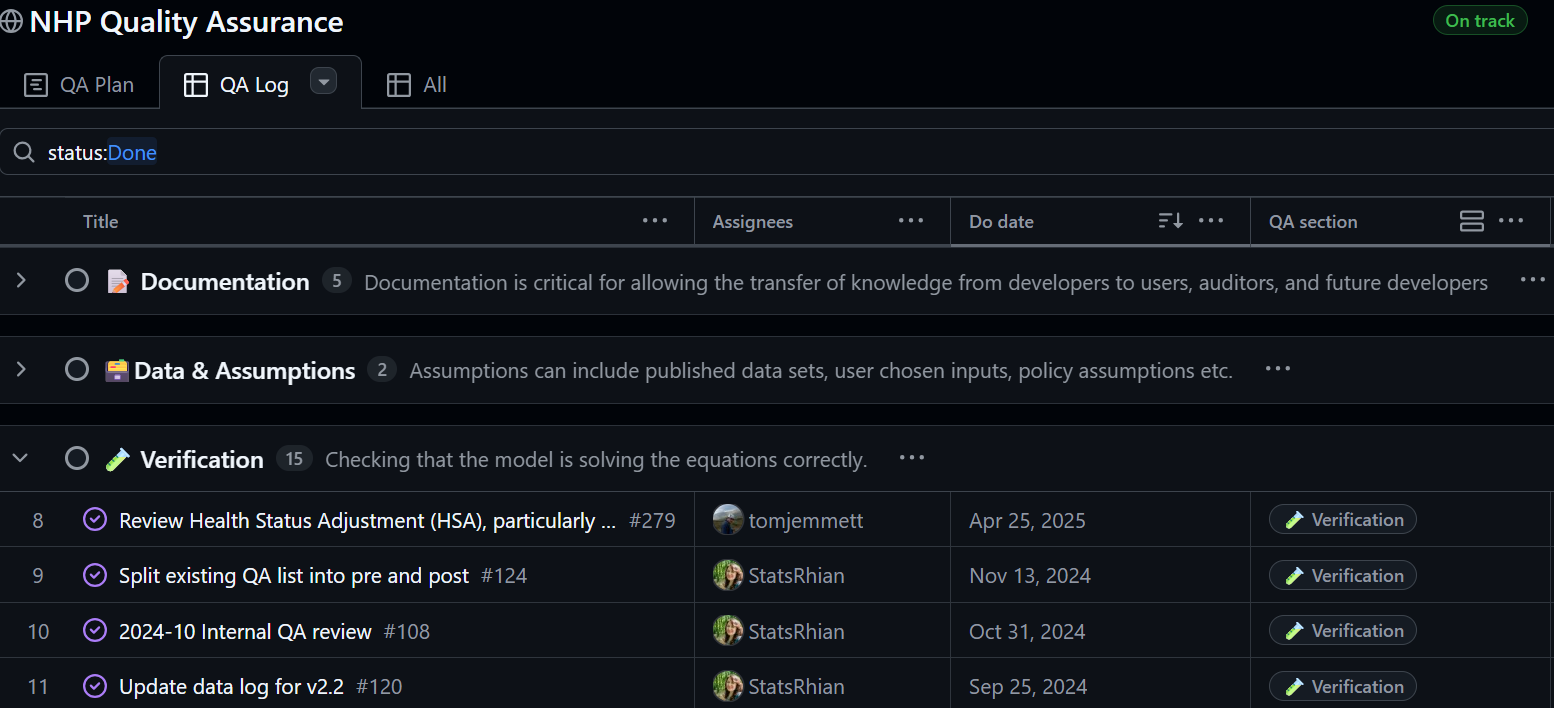Click the On track status button
The width and height of the screenshot is (1554, 708).
pos(1480,20)
